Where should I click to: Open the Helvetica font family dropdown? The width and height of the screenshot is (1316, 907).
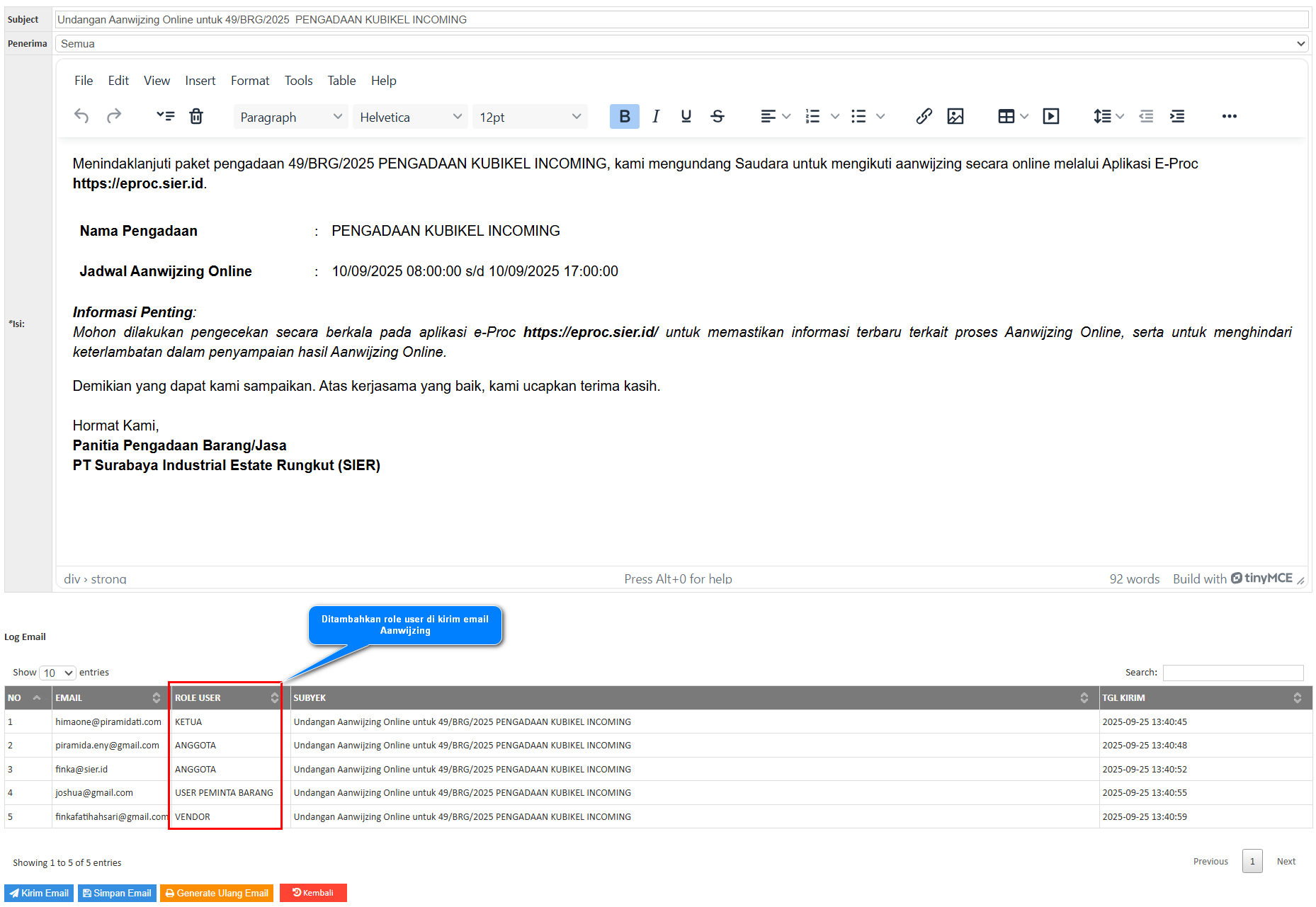(410, 117)
